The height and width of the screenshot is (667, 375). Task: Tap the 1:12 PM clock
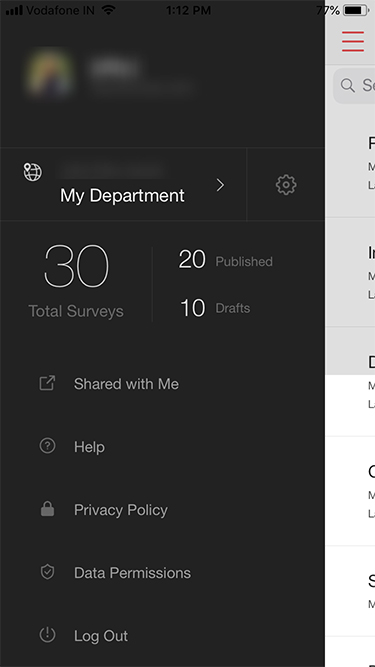pyautogui.click(x=188, y=10)
